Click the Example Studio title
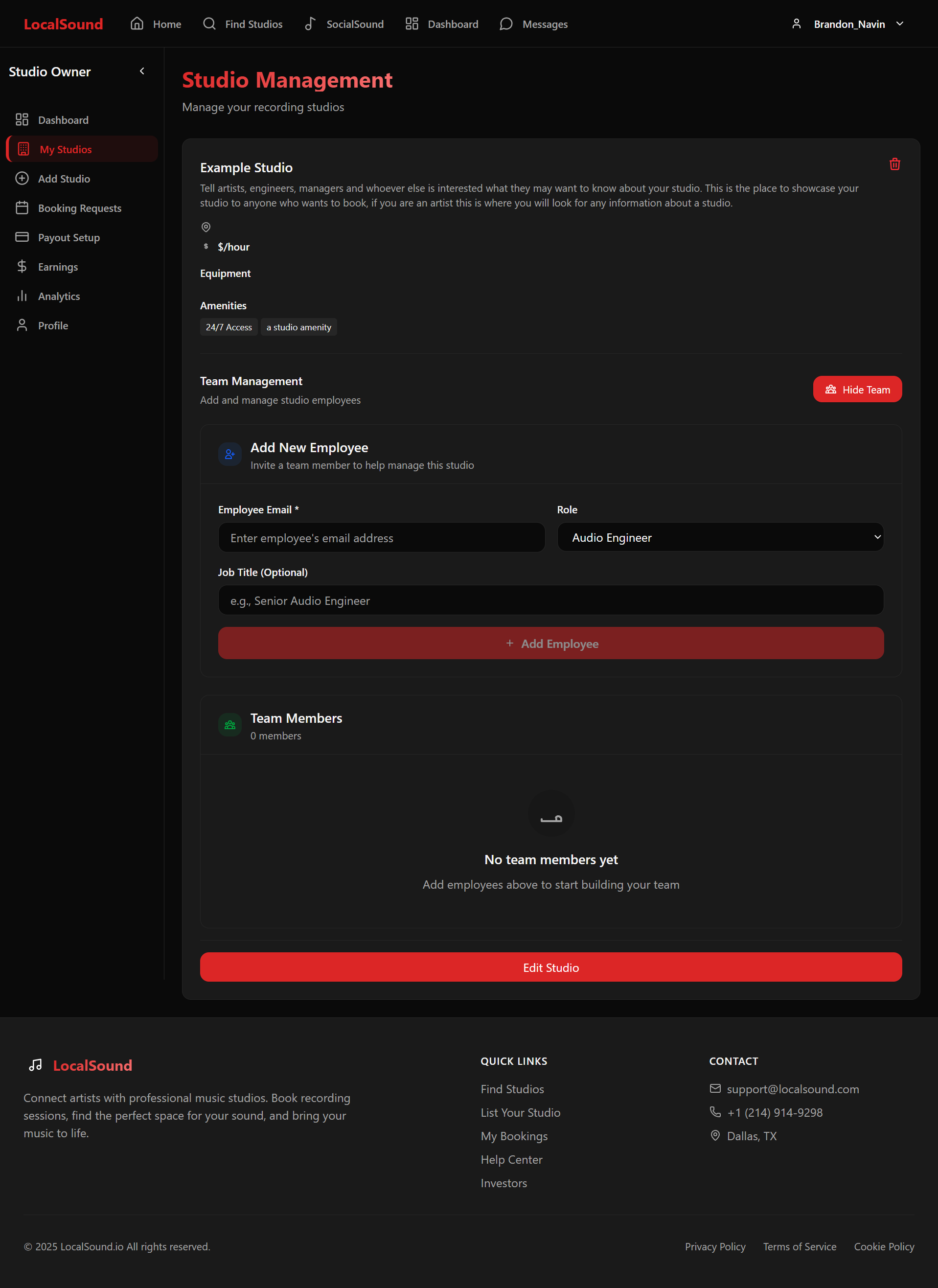The height and width of the screenshot is (1288, 938). coord(247,167)
